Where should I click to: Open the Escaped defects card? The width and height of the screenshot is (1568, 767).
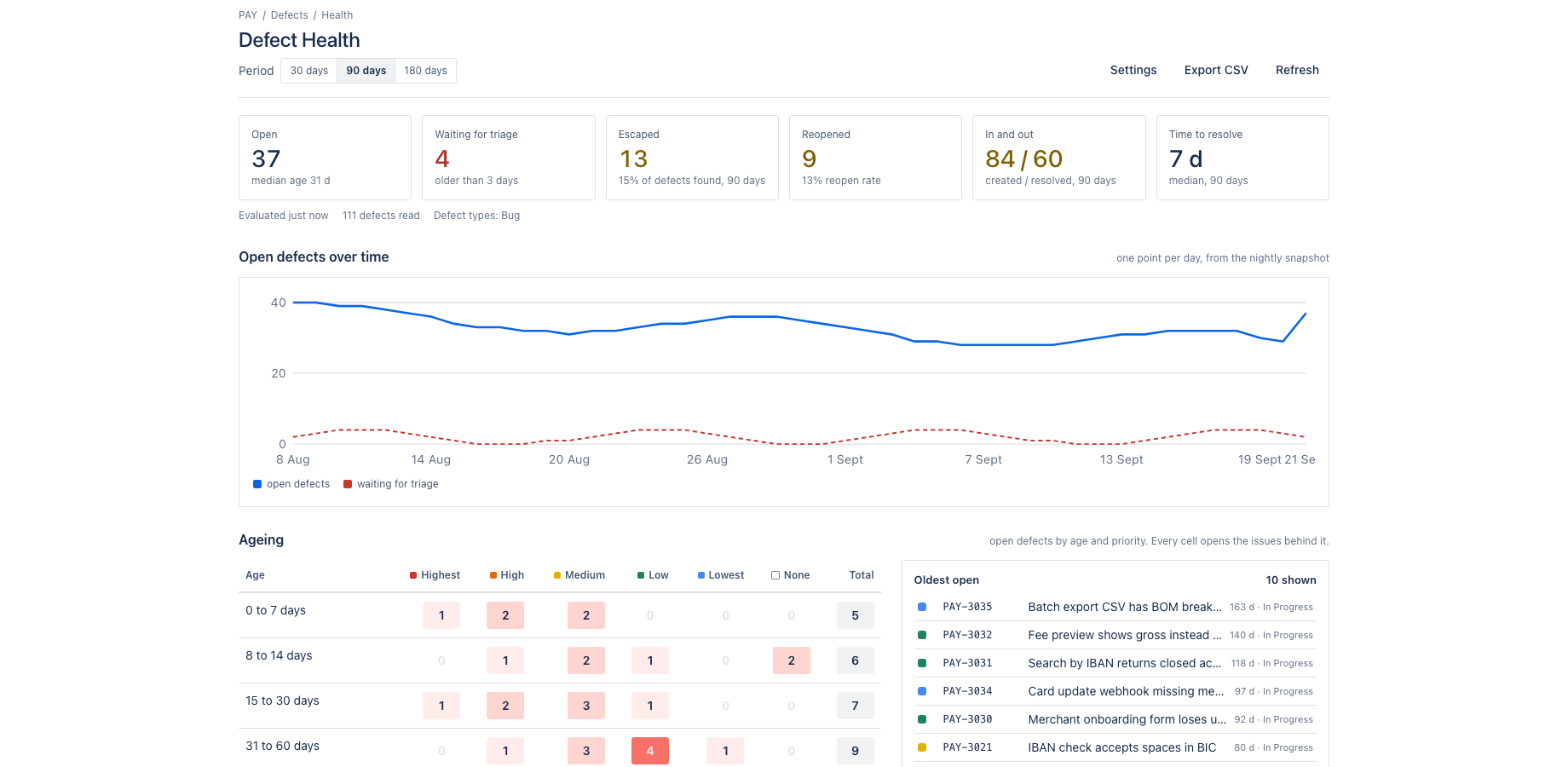(692, 158)
